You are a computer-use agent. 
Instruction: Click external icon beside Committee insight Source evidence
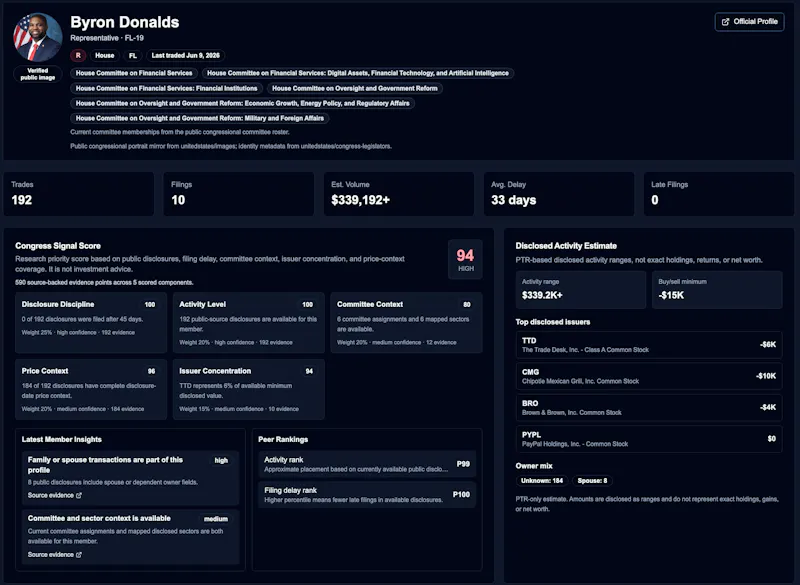(79, 554)
